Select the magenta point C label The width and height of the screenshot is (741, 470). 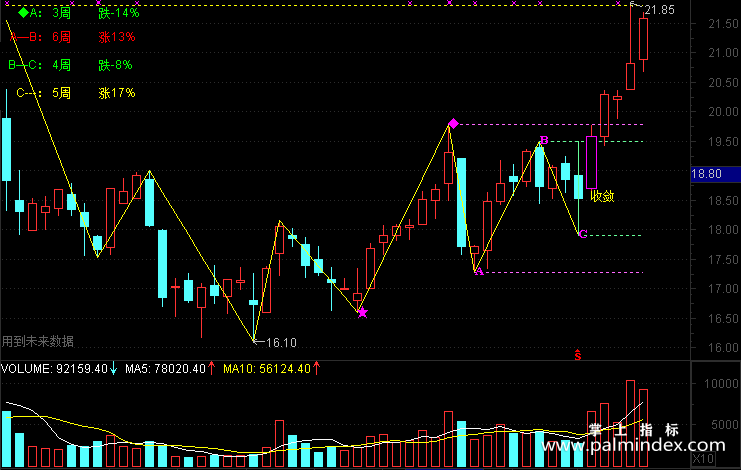(583, 234)
